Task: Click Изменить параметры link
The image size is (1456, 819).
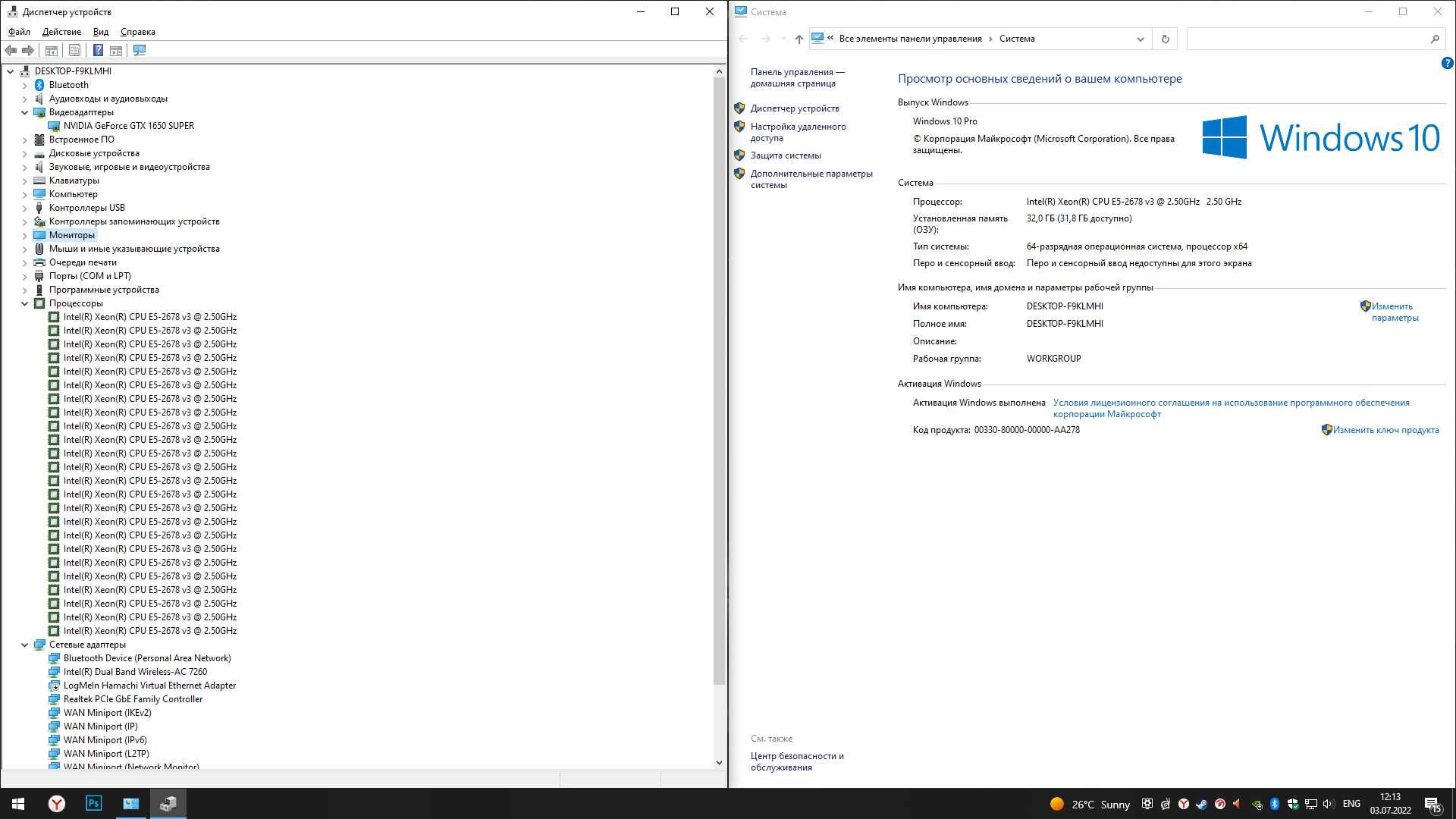Action: (1394, 312)
